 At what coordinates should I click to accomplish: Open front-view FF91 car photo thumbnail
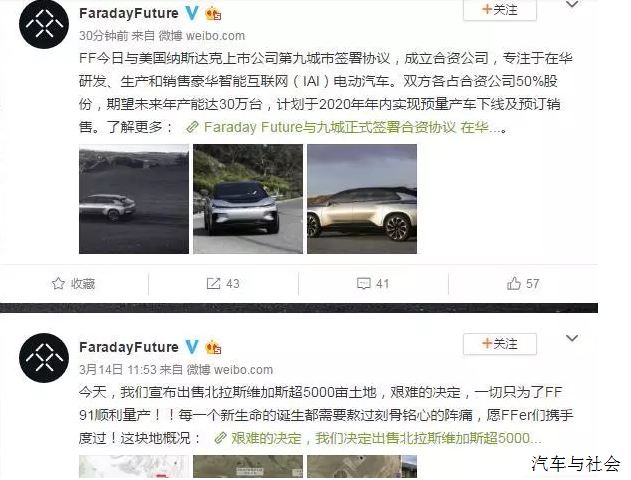point(248,199)
